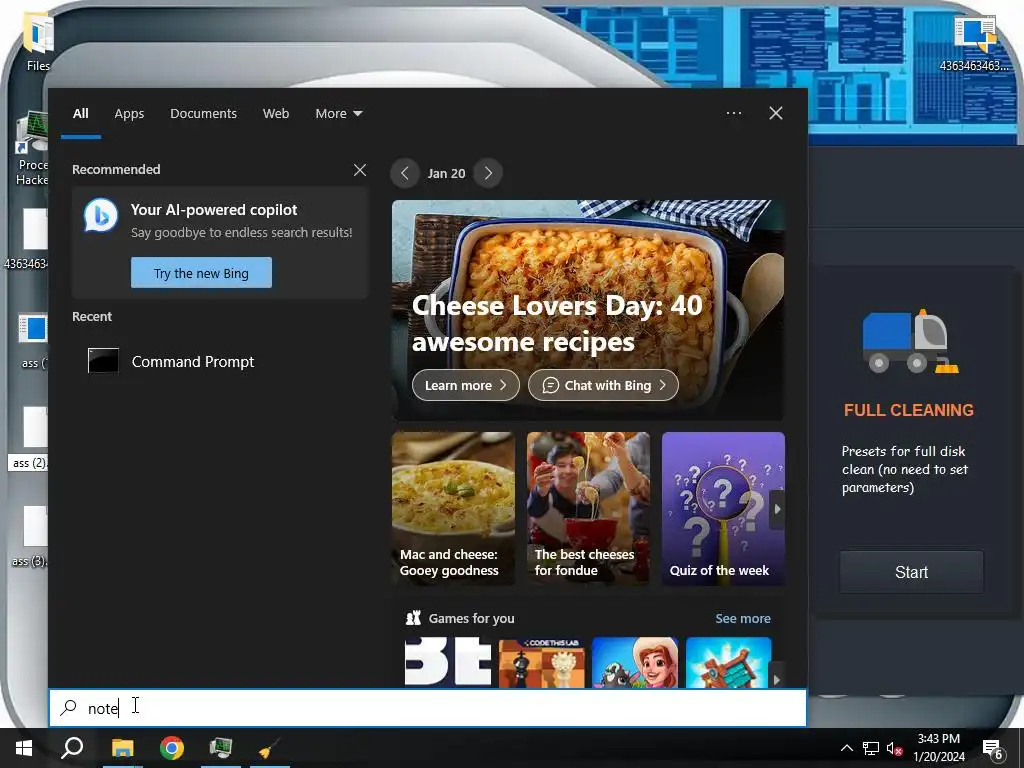Screen dimensions: 1024x768
Task: Select the 4363463463 desktop icon at top right
Action: (974, 44)
